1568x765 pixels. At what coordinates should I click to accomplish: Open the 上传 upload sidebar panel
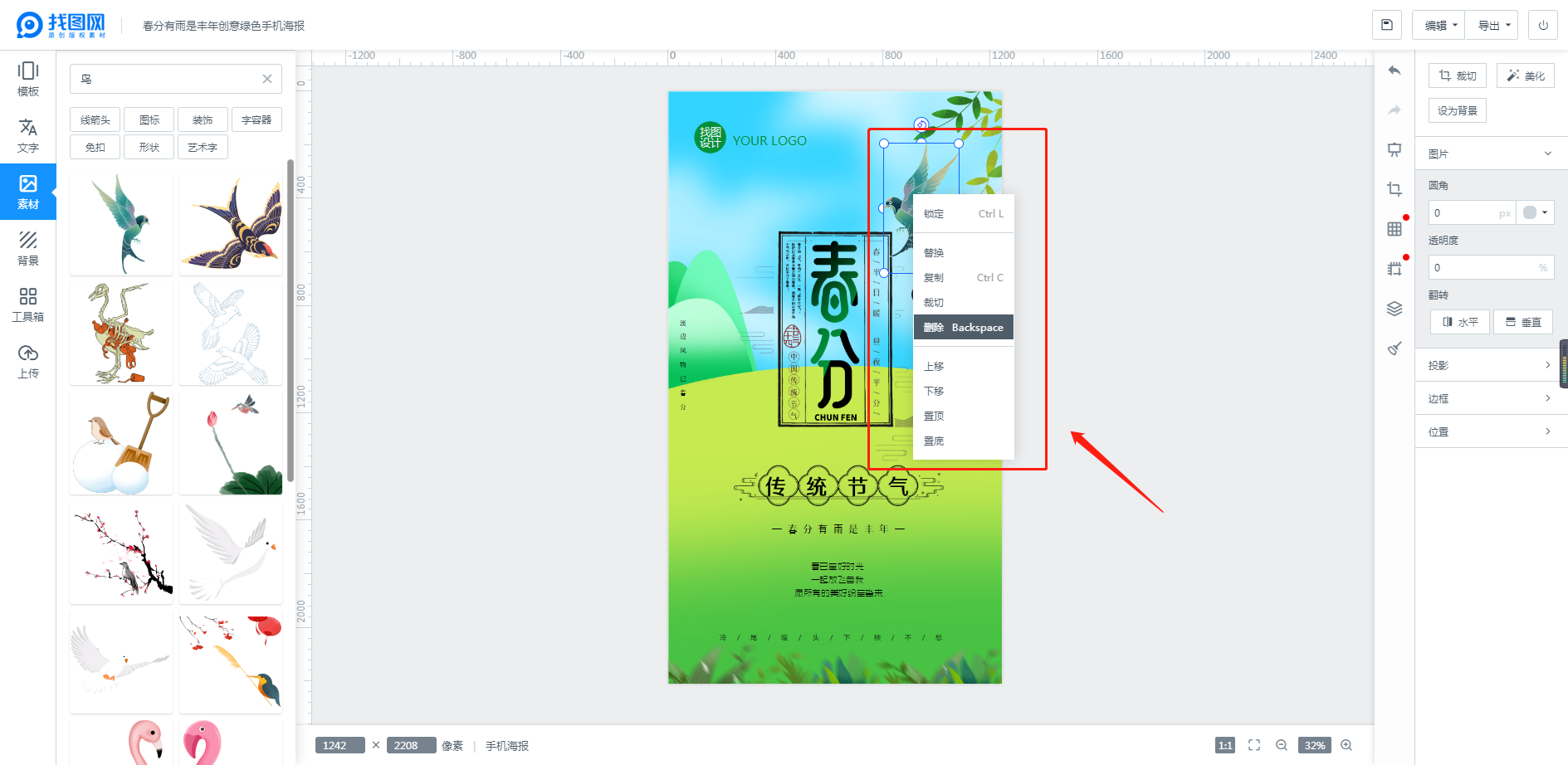(x=28, y=361)
